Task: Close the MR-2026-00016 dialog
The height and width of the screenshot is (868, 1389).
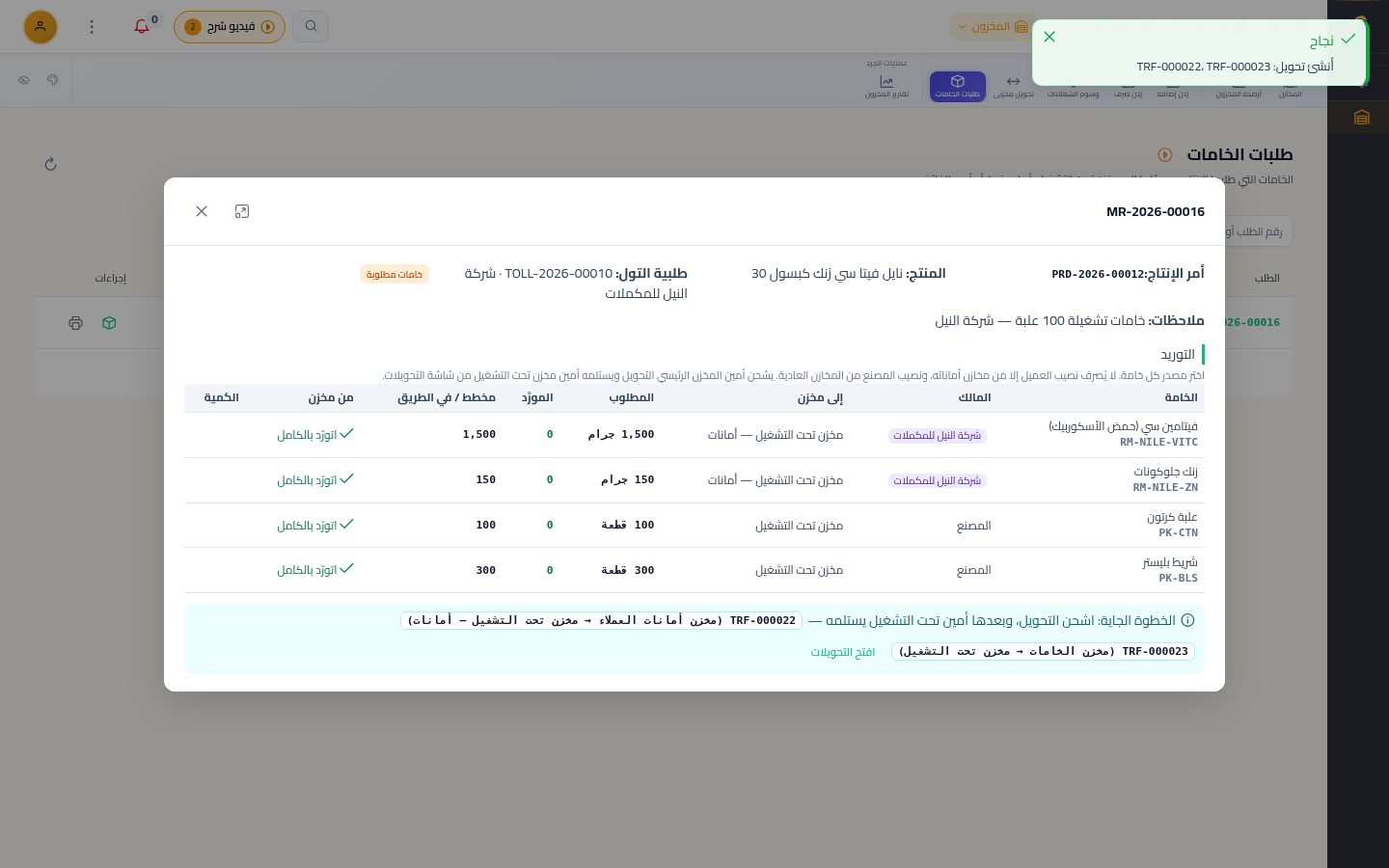Action: click(202, 211)
